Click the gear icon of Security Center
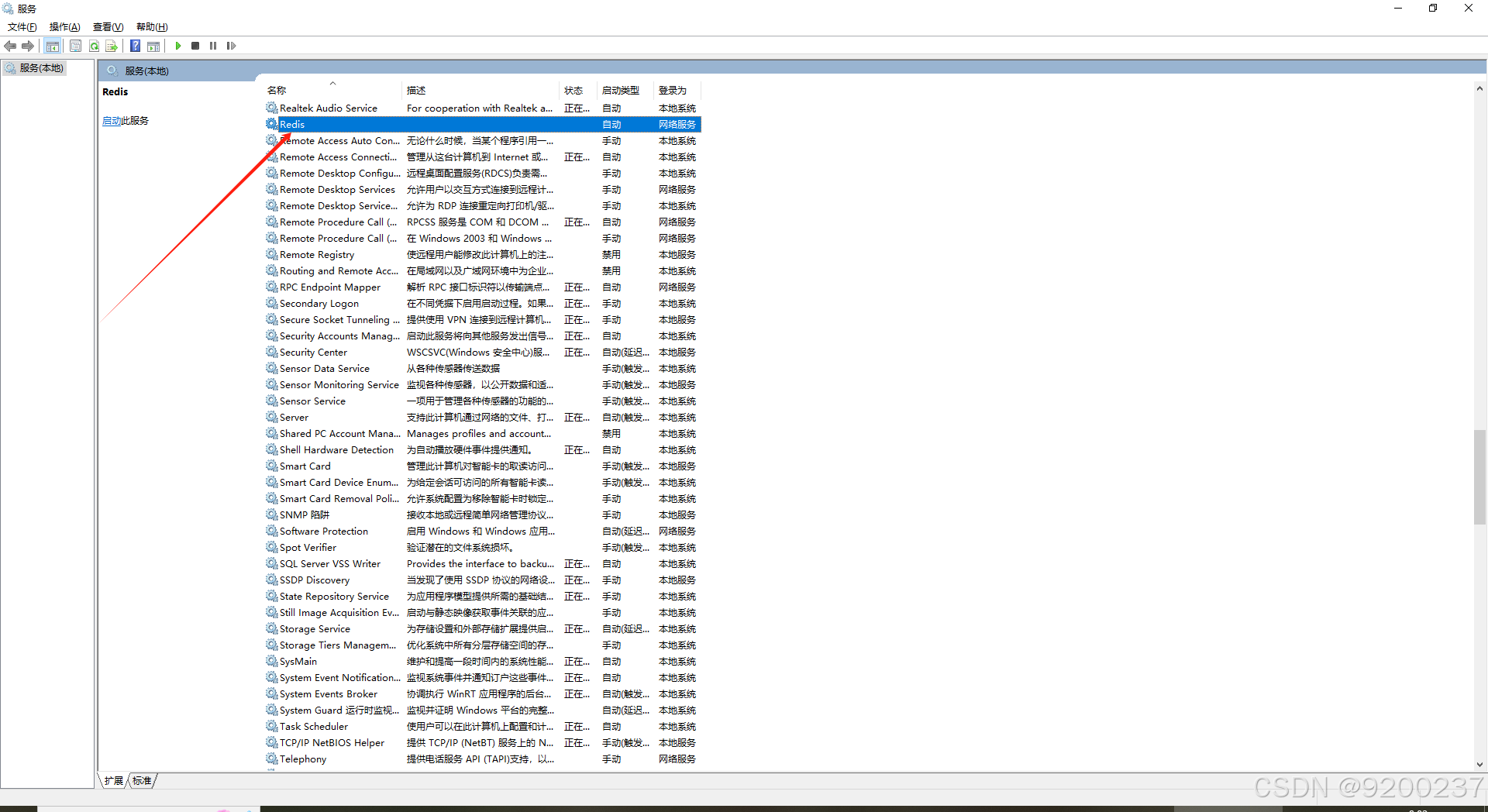The width and height of the screenshot is (1488, 812). click(x=271, y=352)
